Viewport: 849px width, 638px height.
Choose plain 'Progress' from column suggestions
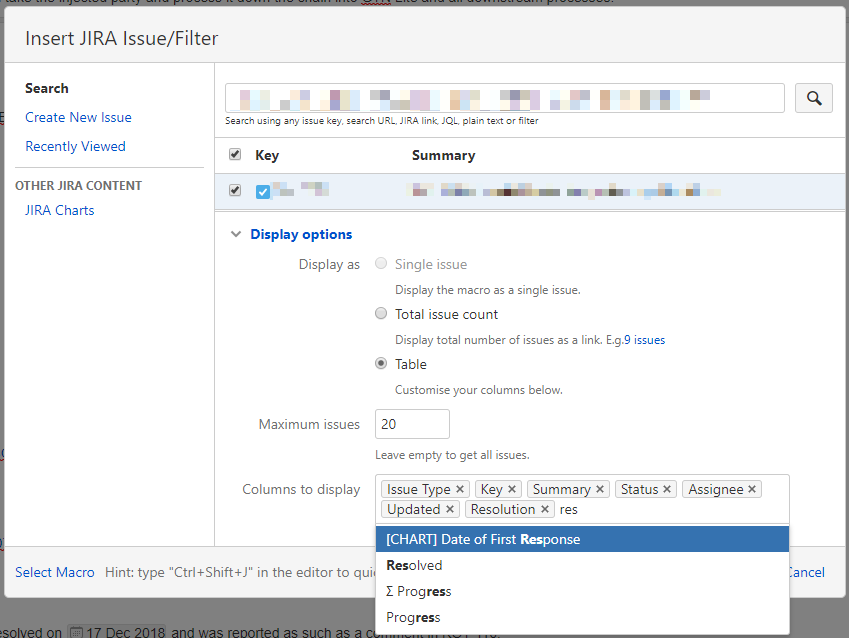582,617
